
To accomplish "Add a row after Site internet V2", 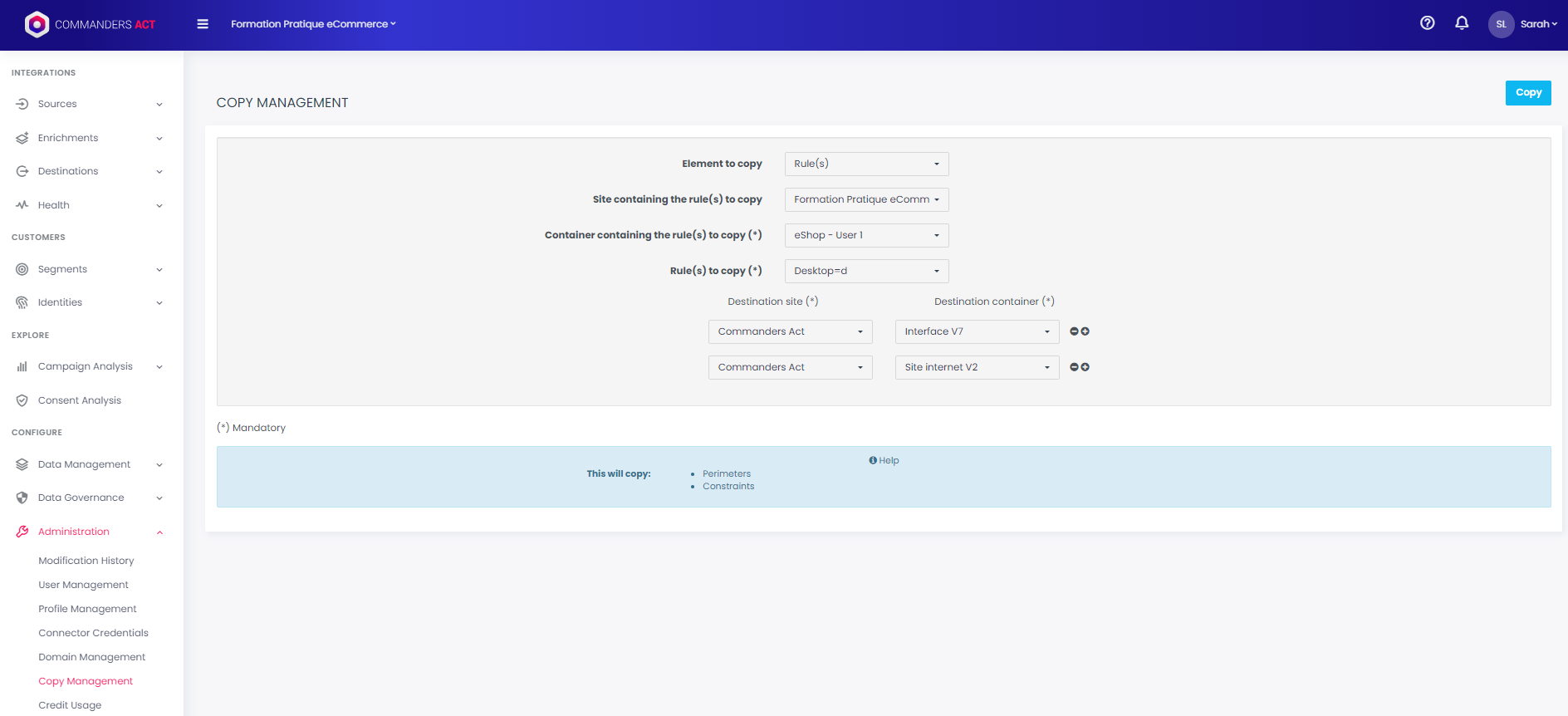I will click(1085, 367).
